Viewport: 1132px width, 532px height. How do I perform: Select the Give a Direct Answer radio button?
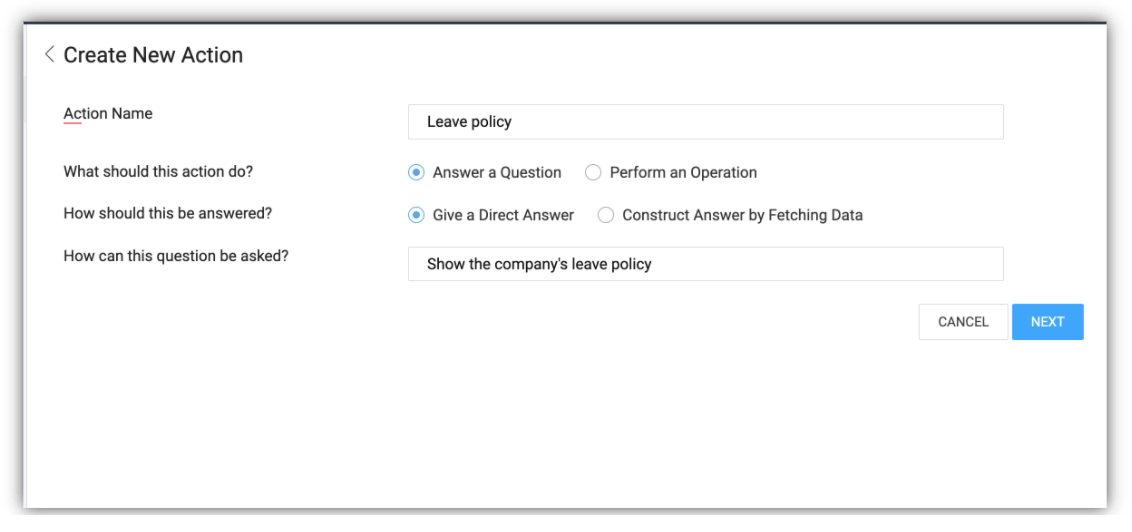tap(417, 214)
